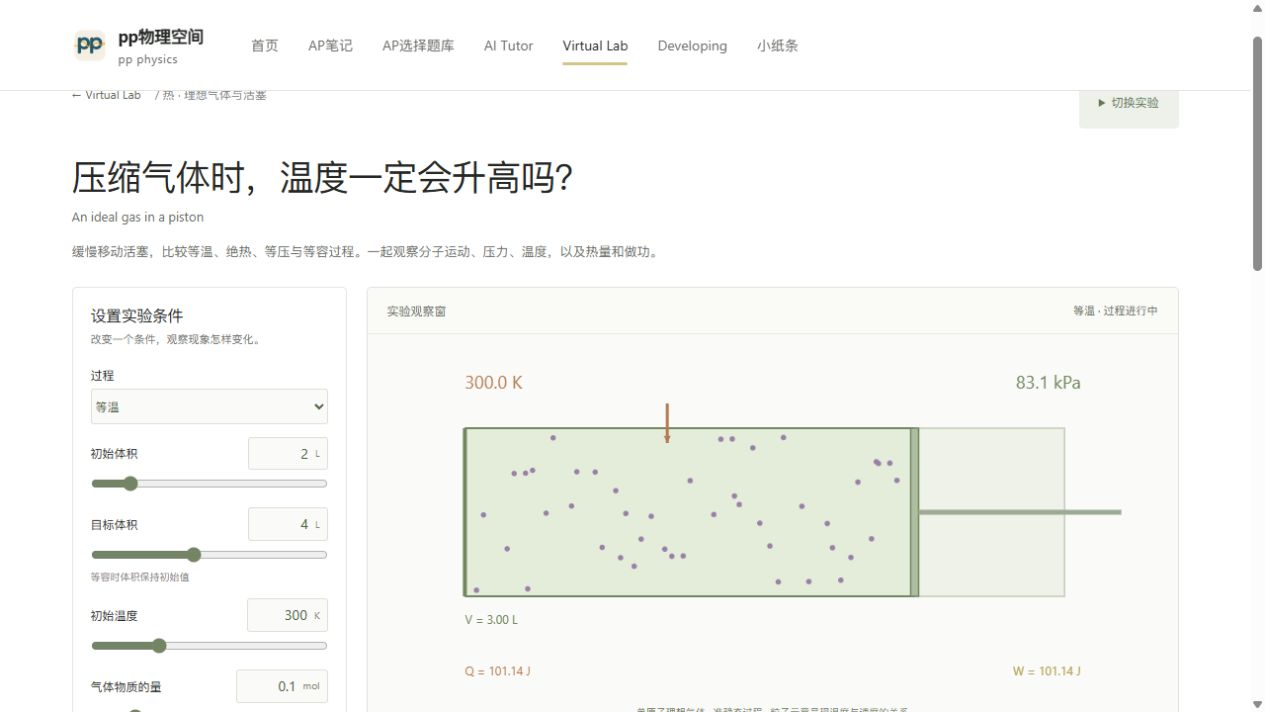Click the pp physics logo icon
This screenshot has height=712, width=1265.
coord(90,45)
